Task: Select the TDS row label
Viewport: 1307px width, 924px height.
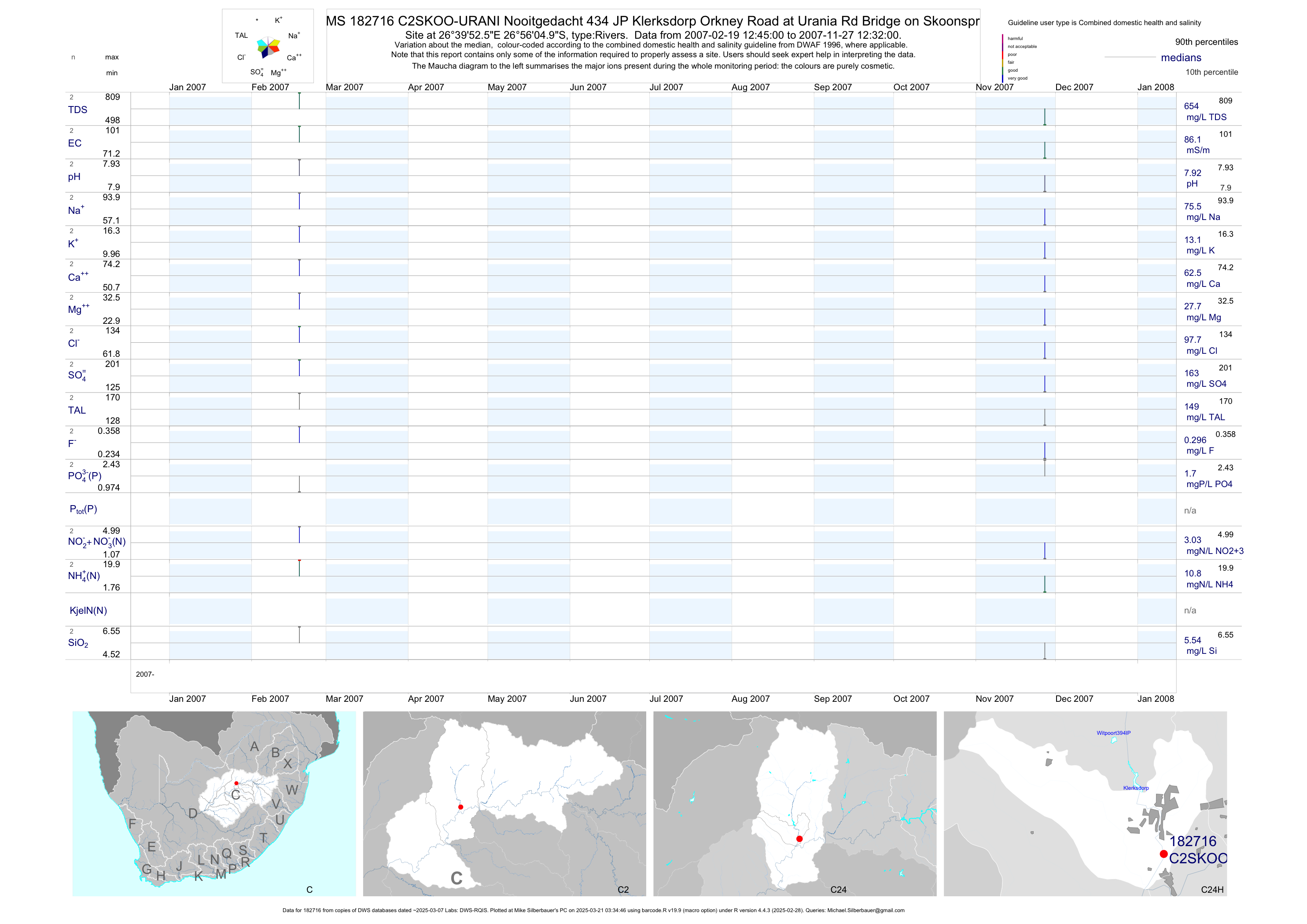Action: tap(77, 110)
